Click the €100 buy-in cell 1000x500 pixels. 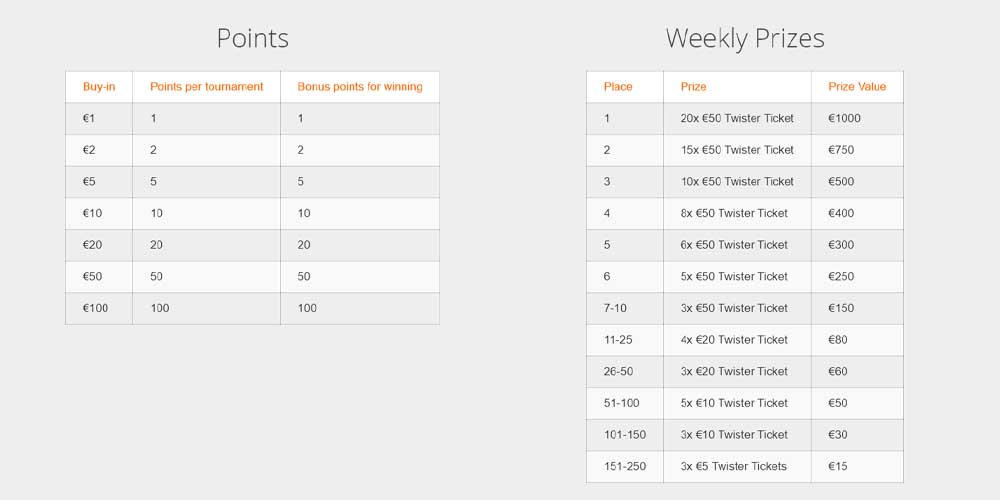[x=96, y=308]
